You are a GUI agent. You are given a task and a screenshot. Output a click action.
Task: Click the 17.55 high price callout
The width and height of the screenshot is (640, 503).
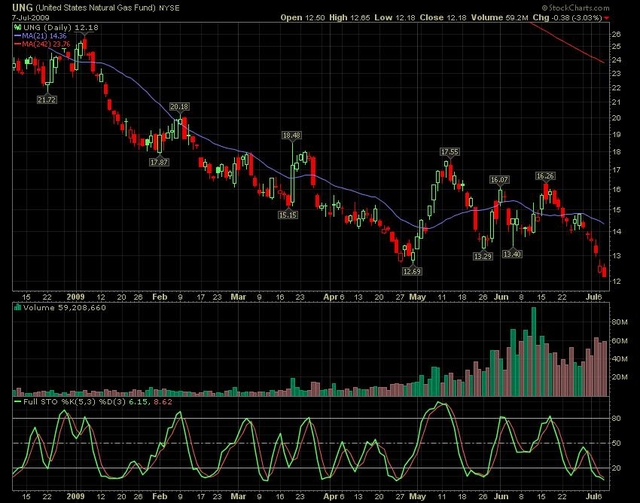click(449, 151)
